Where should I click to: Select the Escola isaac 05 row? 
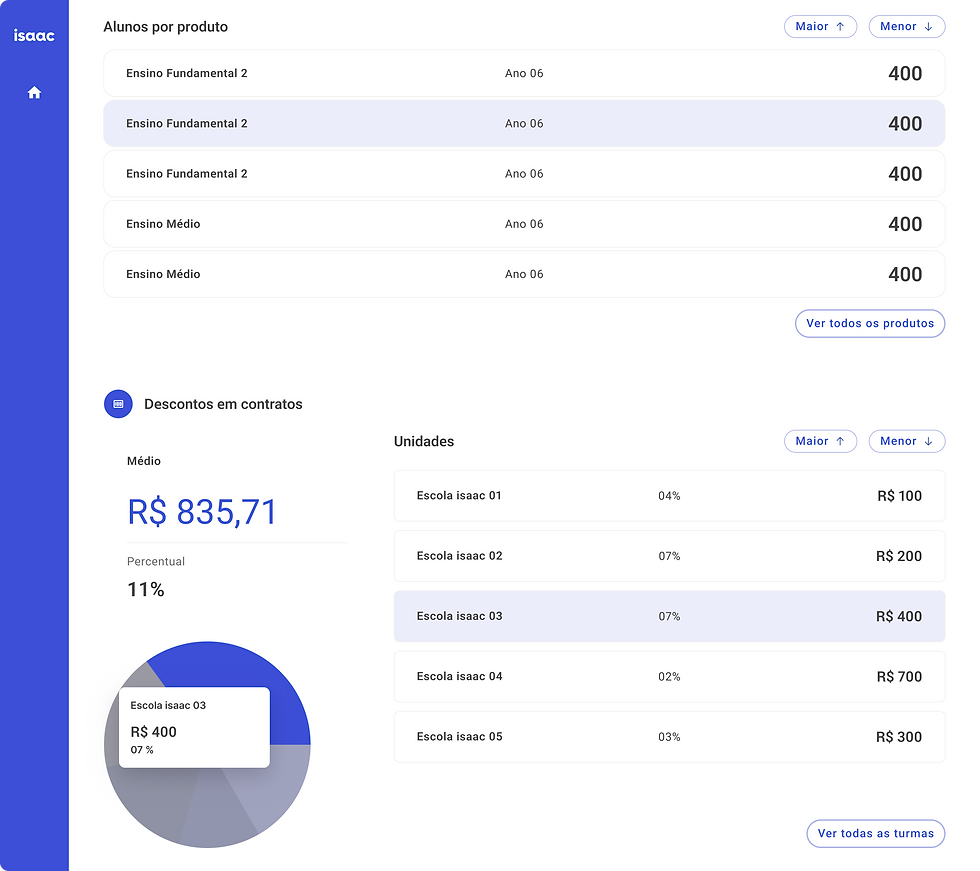point(669,737)
